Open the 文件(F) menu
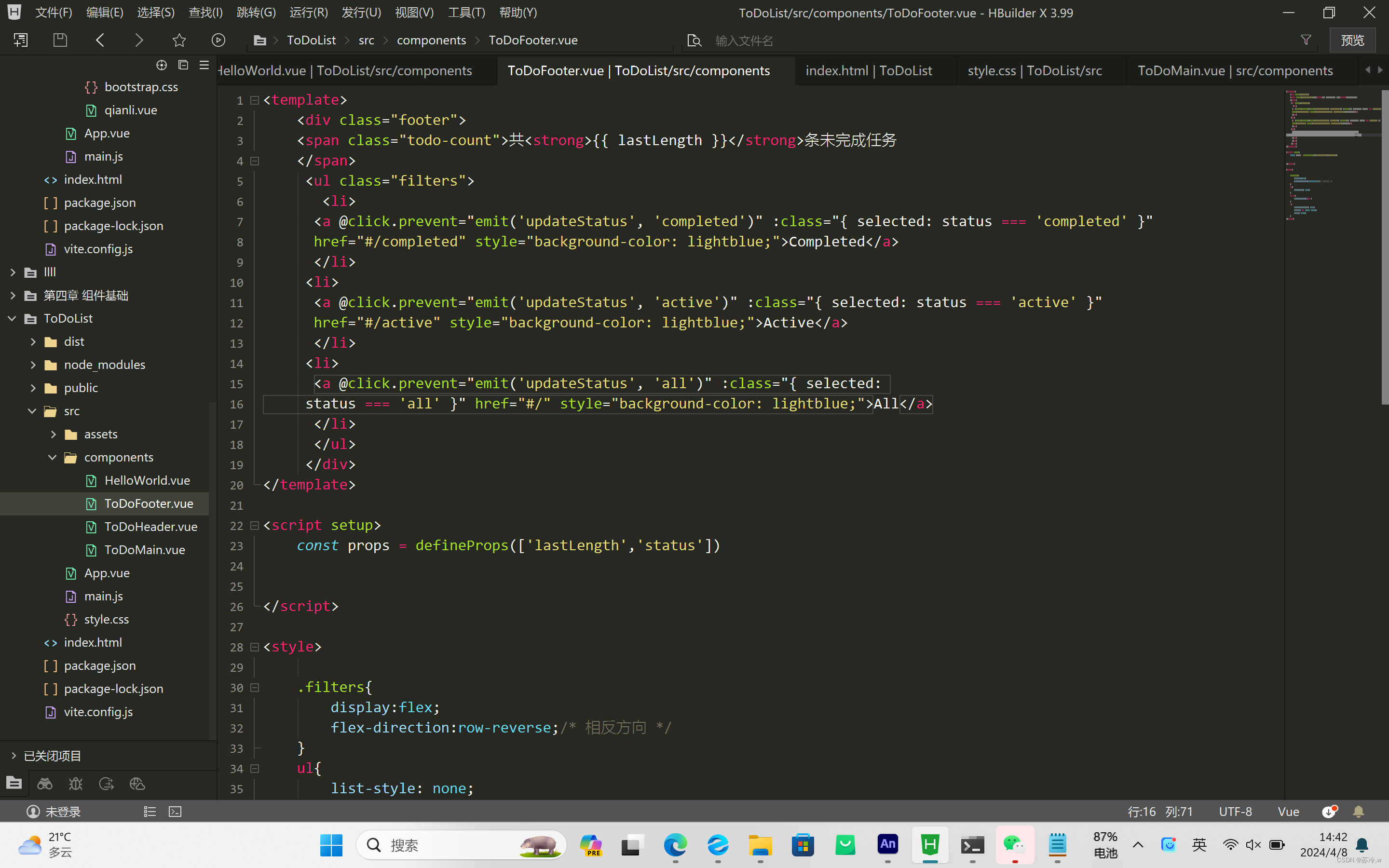 pos(54,13)
